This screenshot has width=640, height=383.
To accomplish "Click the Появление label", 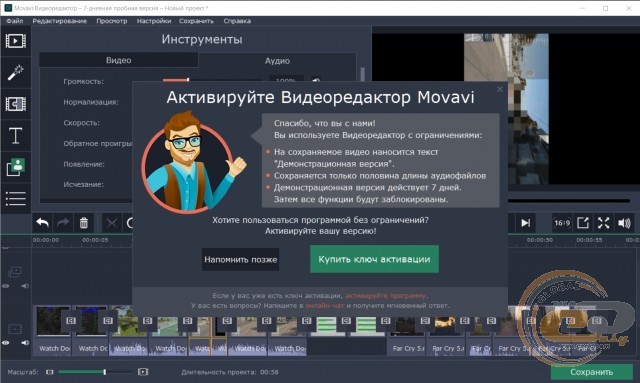I will [x=84, y=164].
